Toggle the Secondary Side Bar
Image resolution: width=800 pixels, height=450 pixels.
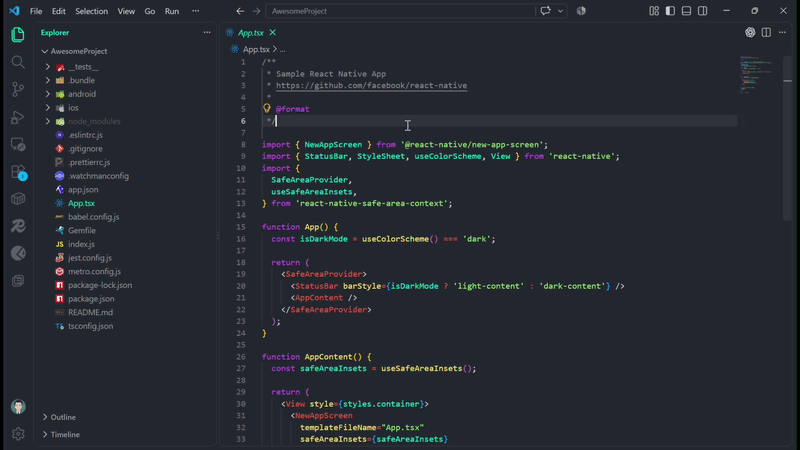coord(703,11)
